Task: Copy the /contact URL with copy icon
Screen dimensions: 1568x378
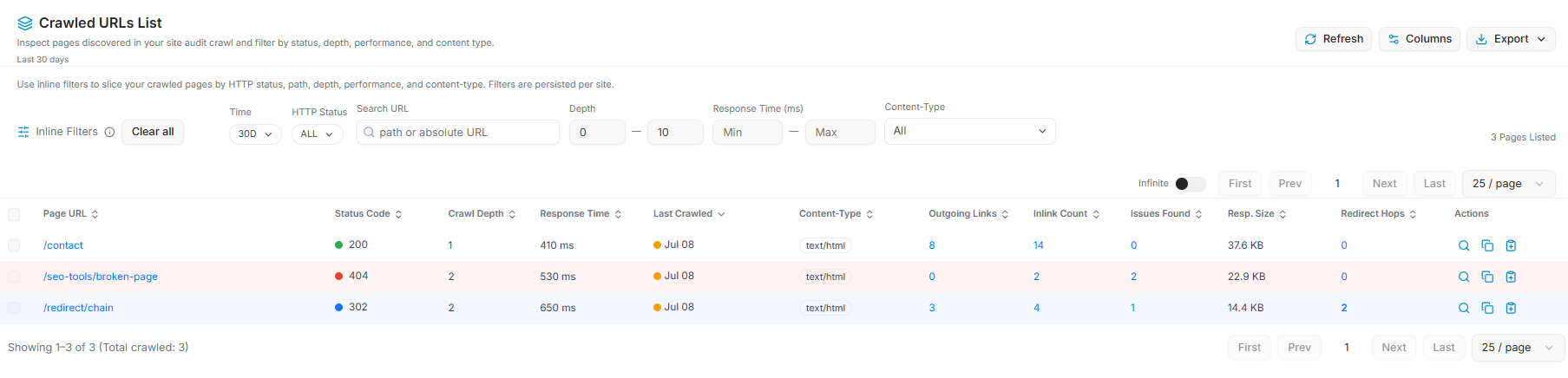Action: pos(1487,245)
